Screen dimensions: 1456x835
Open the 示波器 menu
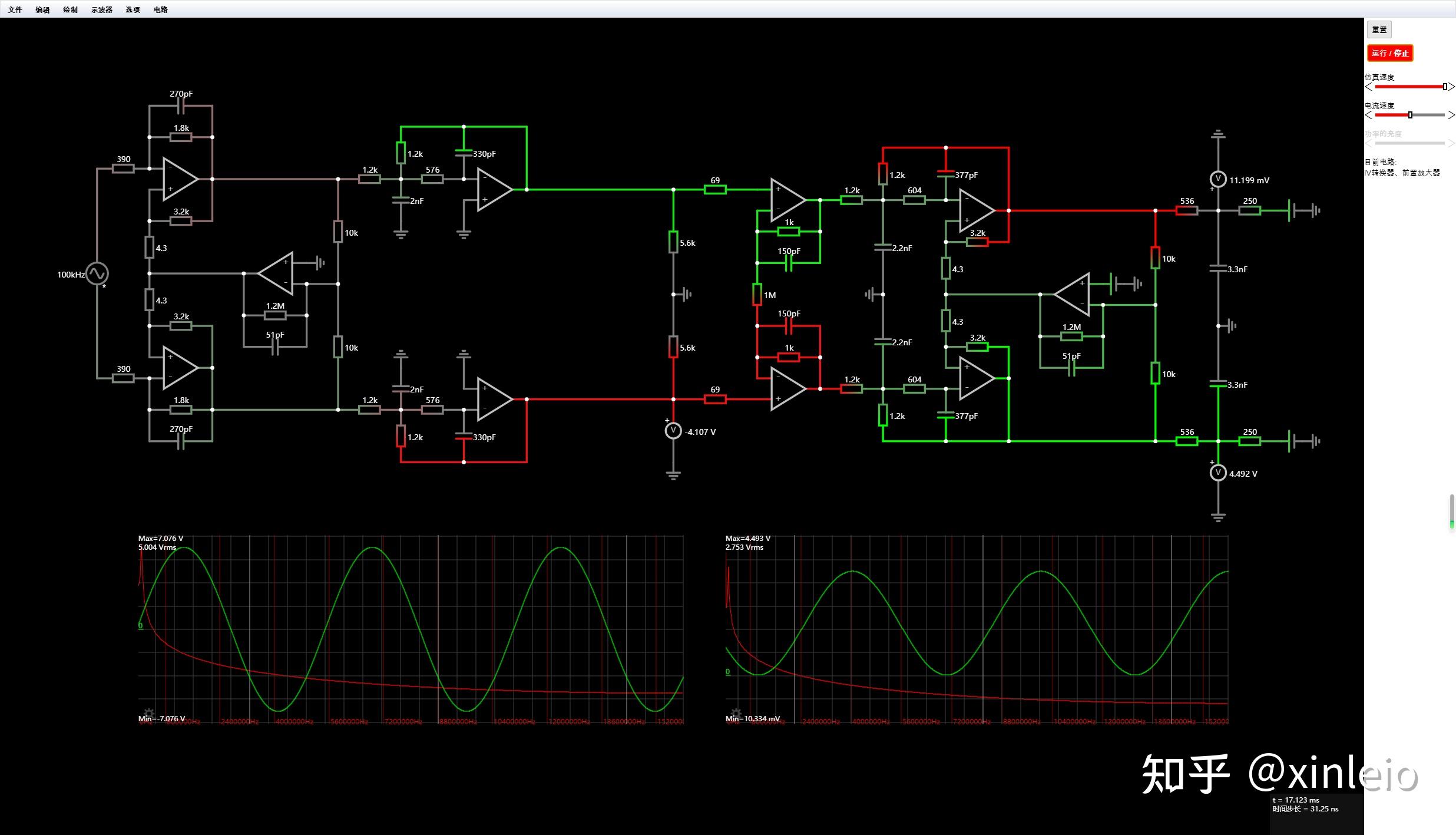point(101,9)
